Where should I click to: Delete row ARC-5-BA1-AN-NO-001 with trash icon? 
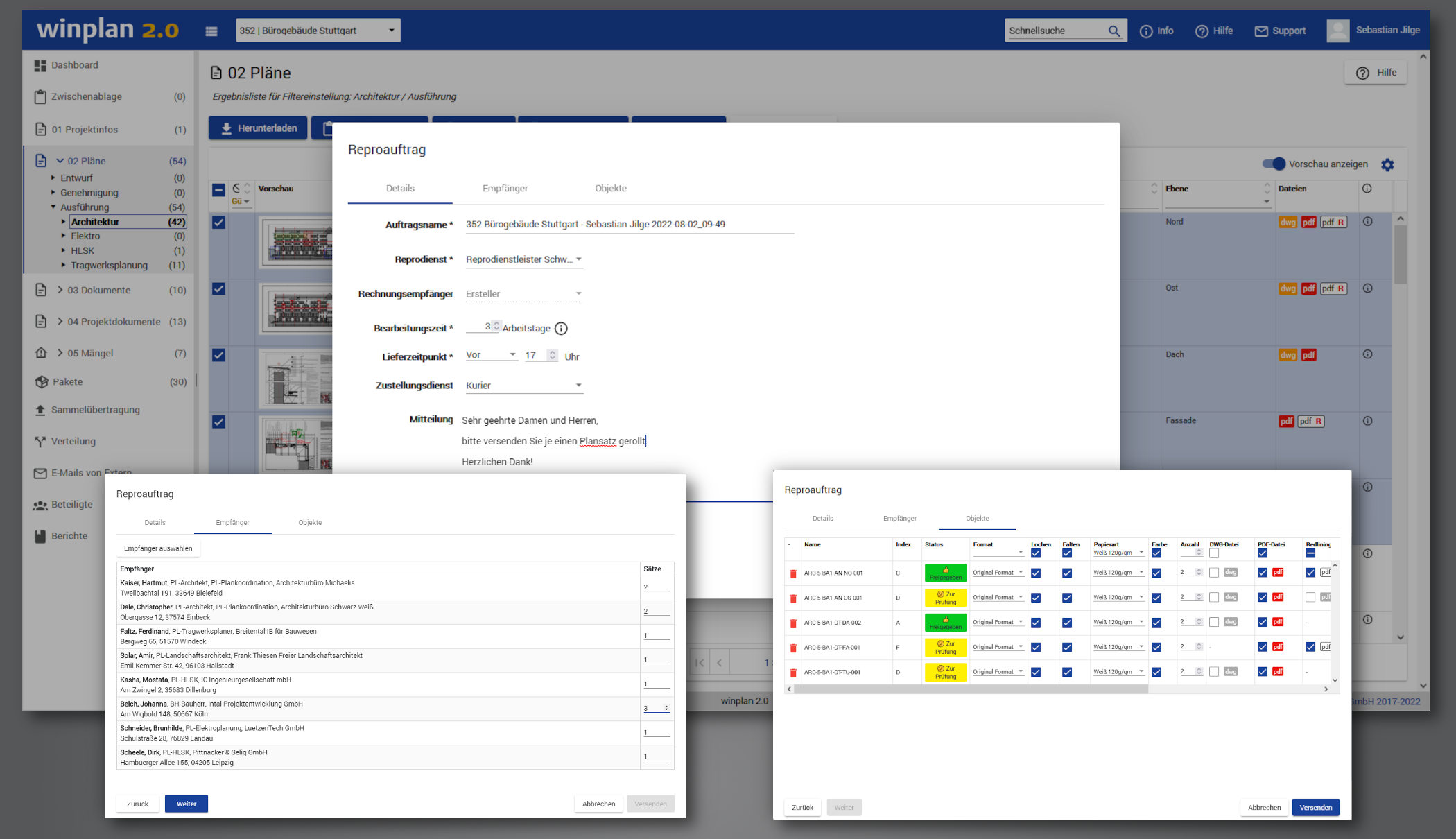793,573
